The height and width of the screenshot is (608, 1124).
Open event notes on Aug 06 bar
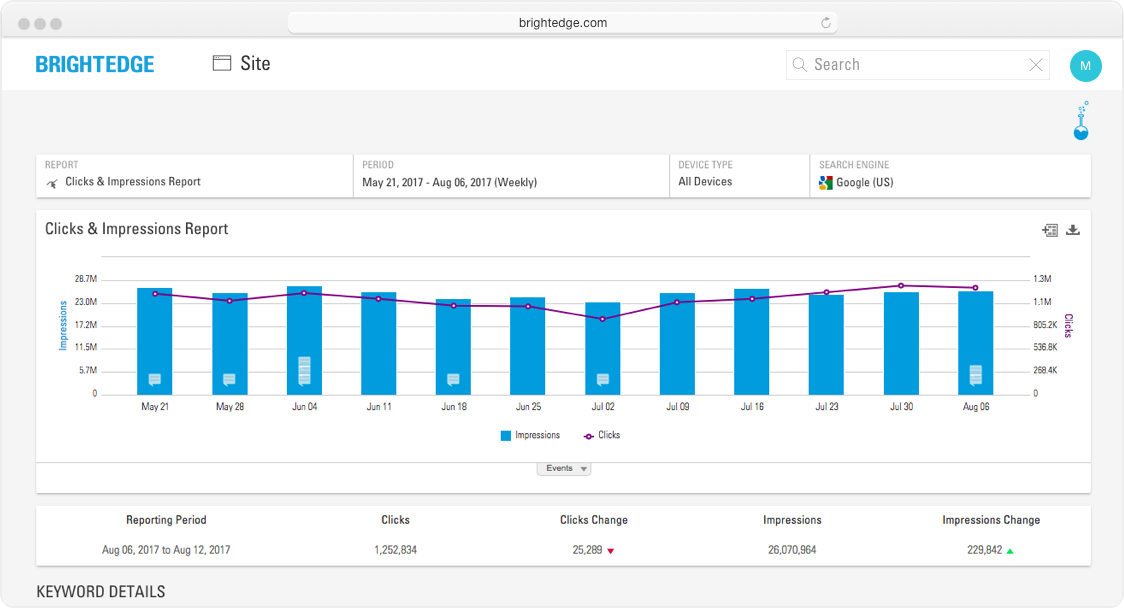975,375
